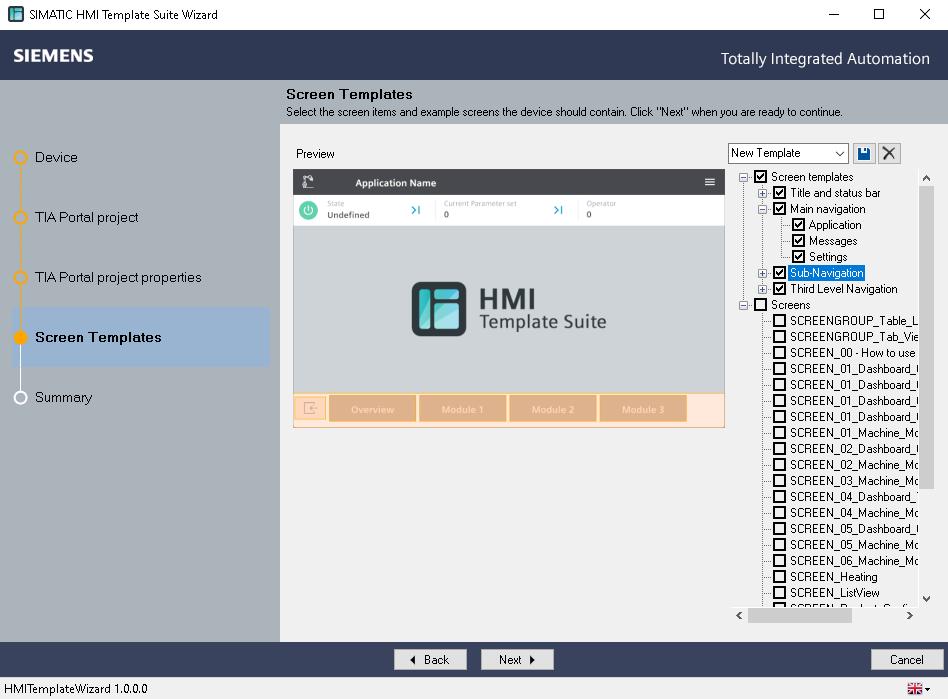The height and width of the screenshot is (699, 948).
Task: Expand Sub-Navigation tree node
Action: (x=762, y=273)
